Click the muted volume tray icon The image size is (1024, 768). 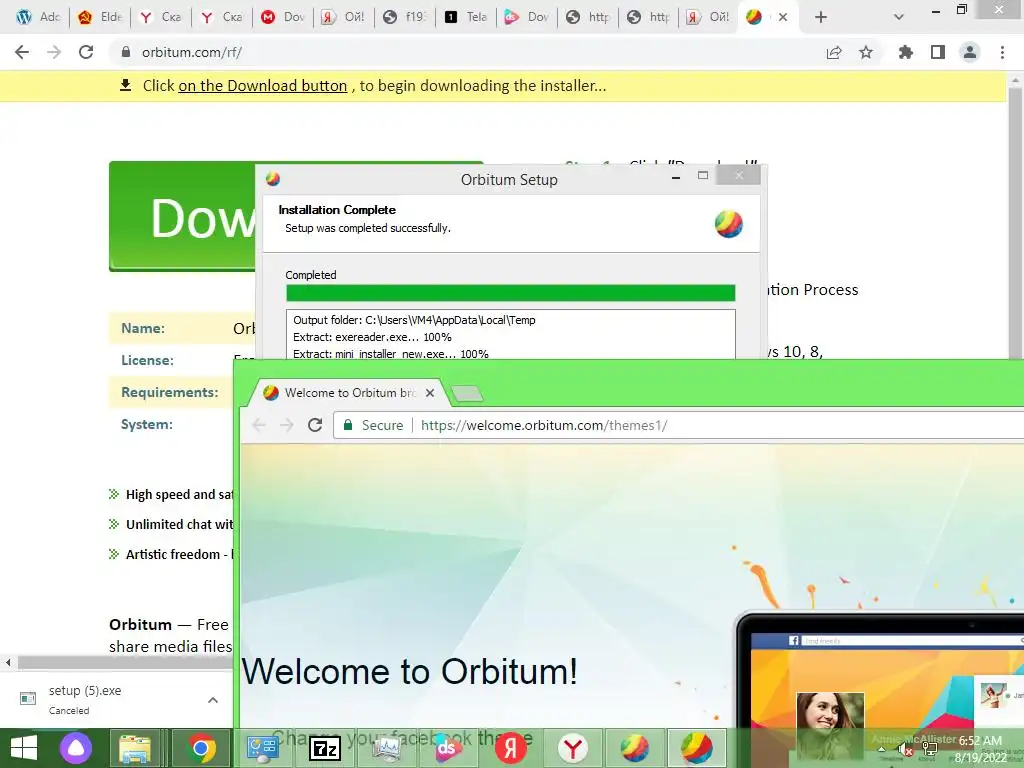tap(904, 750)
